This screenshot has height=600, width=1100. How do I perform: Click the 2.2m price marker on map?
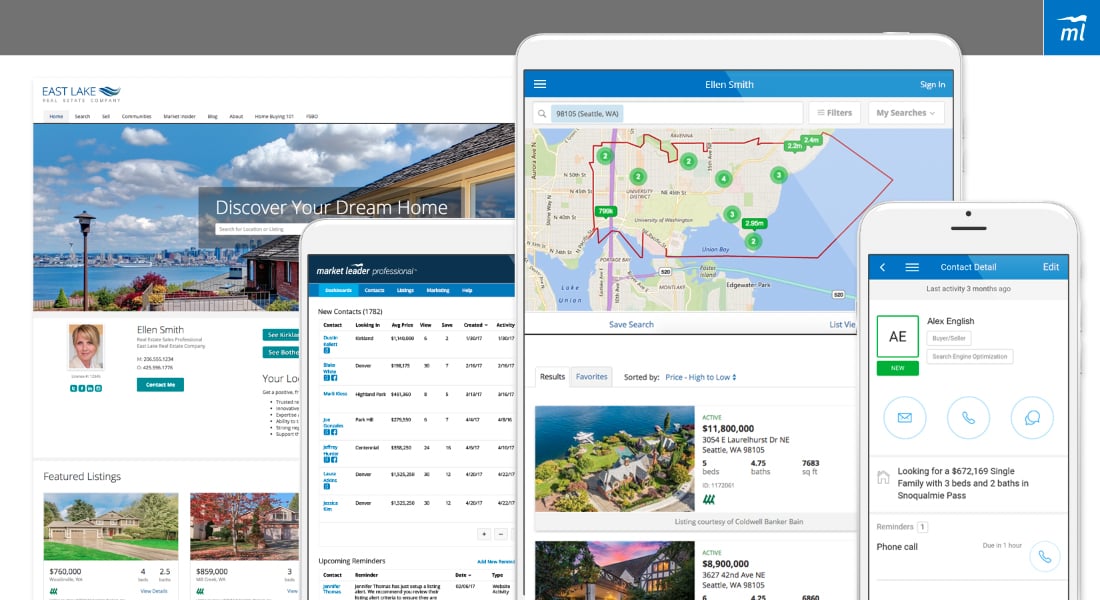(x=794, y=146)
